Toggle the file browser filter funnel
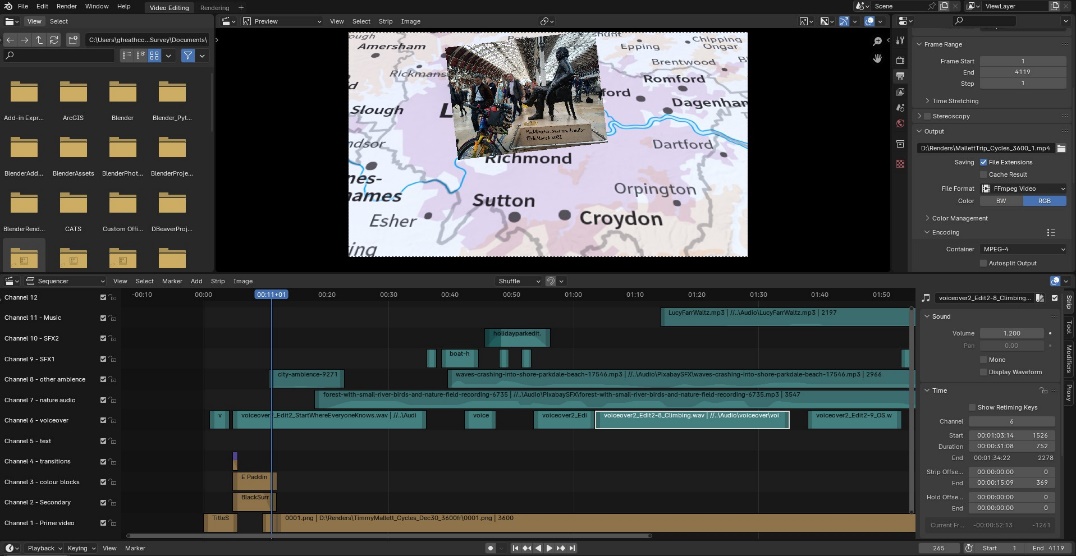1076x556 pixels. pos(187,56)
